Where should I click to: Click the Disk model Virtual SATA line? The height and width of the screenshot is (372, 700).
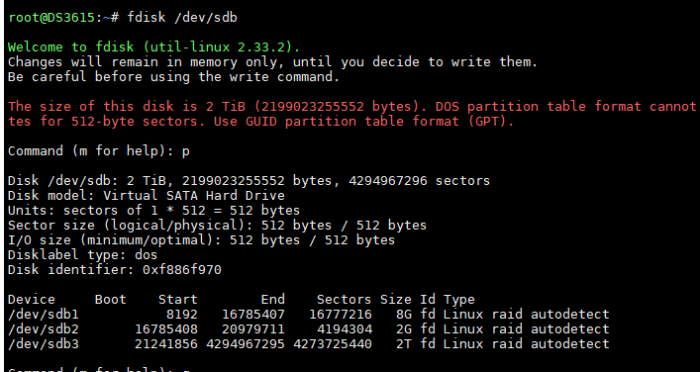click(146, 196)
